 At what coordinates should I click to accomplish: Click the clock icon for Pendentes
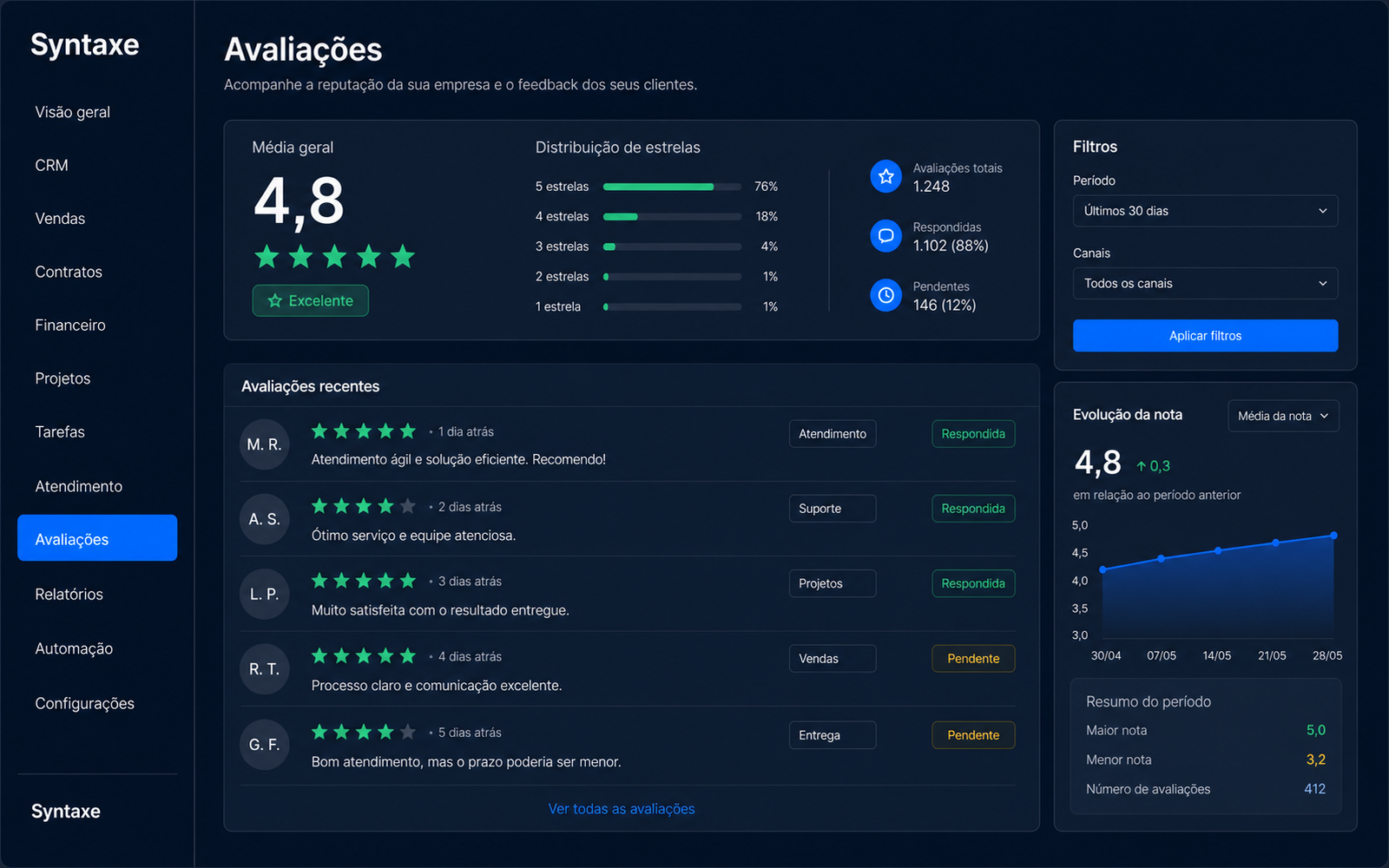click(885, 295)
